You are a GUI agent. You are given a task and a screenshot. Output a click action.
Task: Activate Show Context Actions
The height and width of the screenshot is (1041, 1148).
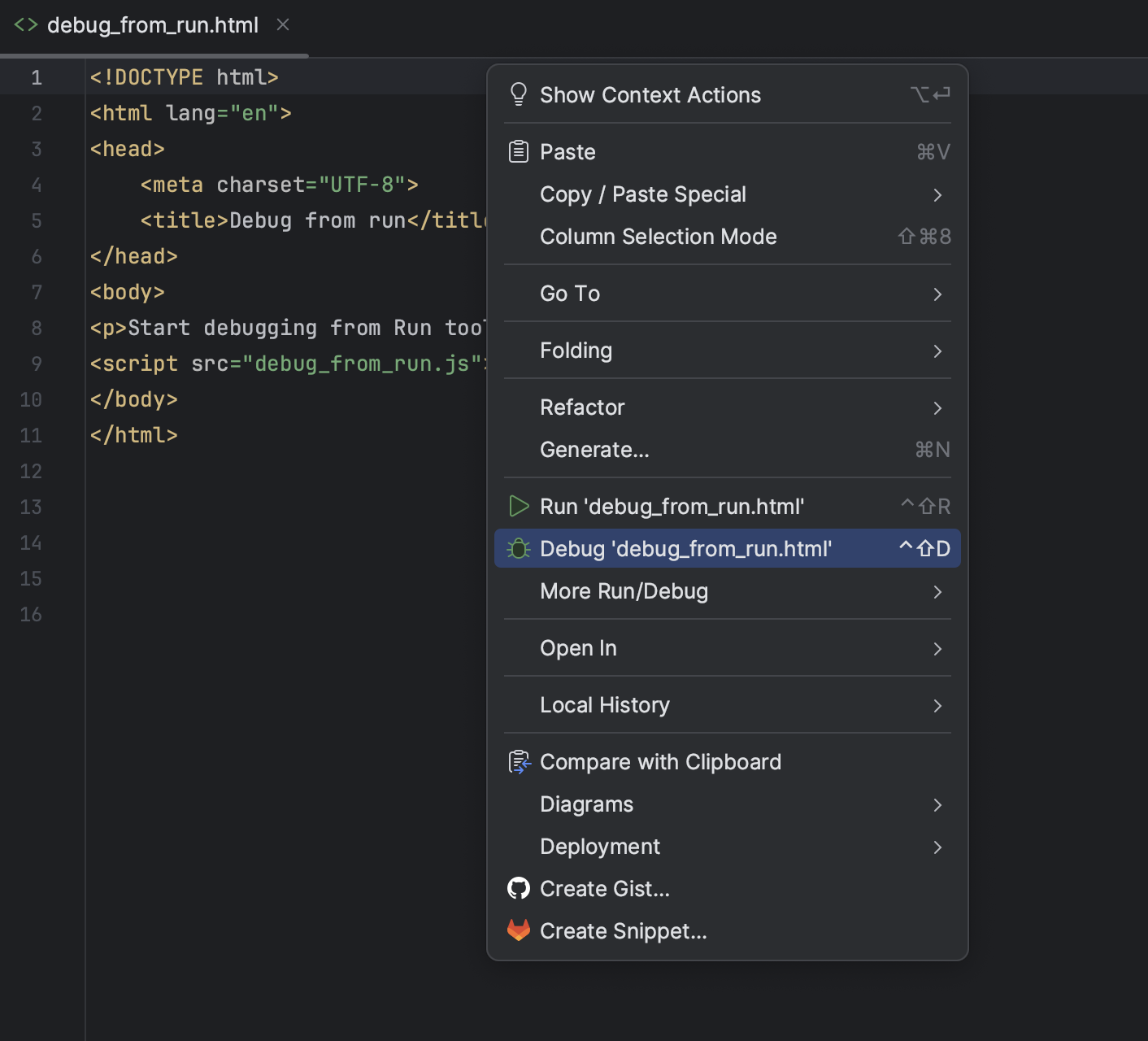(x=650, y=94)
